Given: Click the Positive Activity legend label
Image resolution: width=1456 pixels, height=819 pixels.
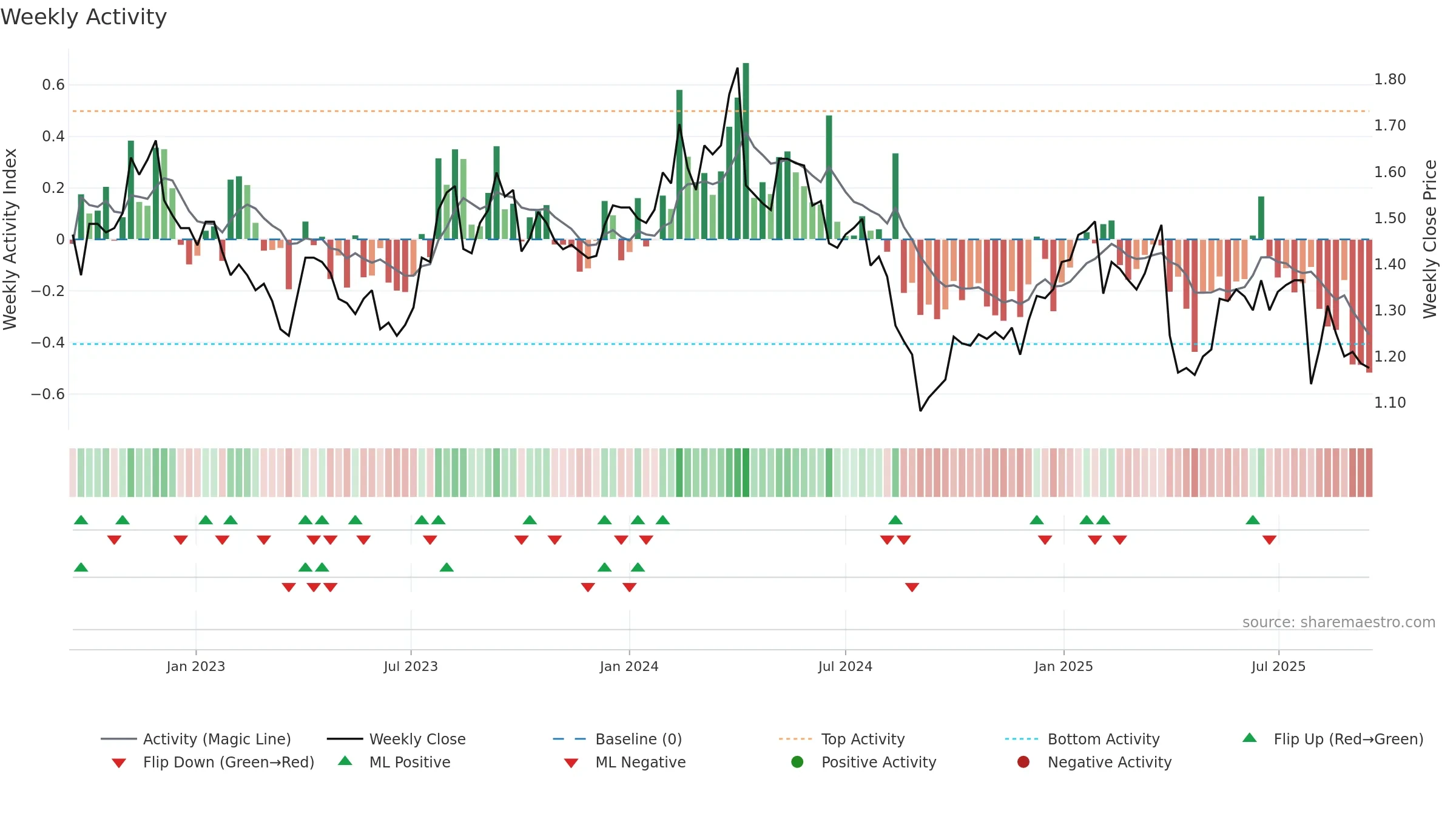Looking at the screenshot, I should [x=879, y=762].
